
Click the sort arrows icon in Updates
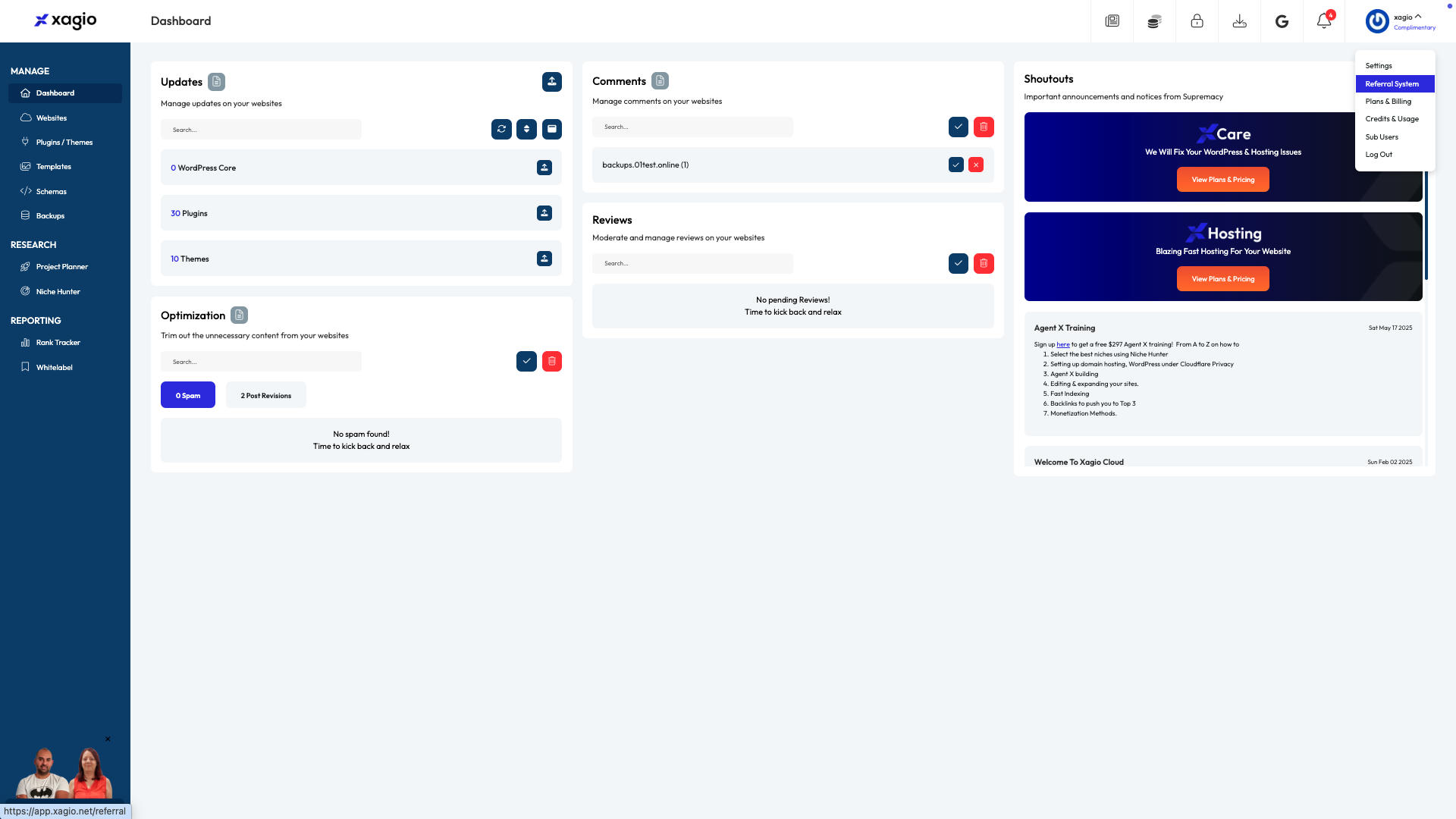point(526,130)
